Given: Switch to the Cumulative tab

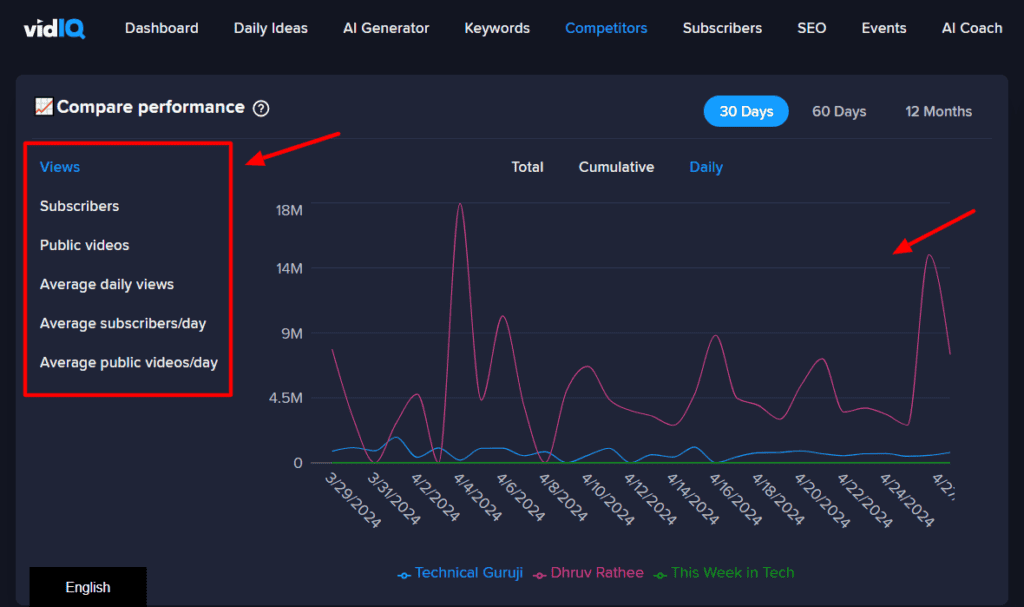Looking at the screenshot, I should pos(616,167).
